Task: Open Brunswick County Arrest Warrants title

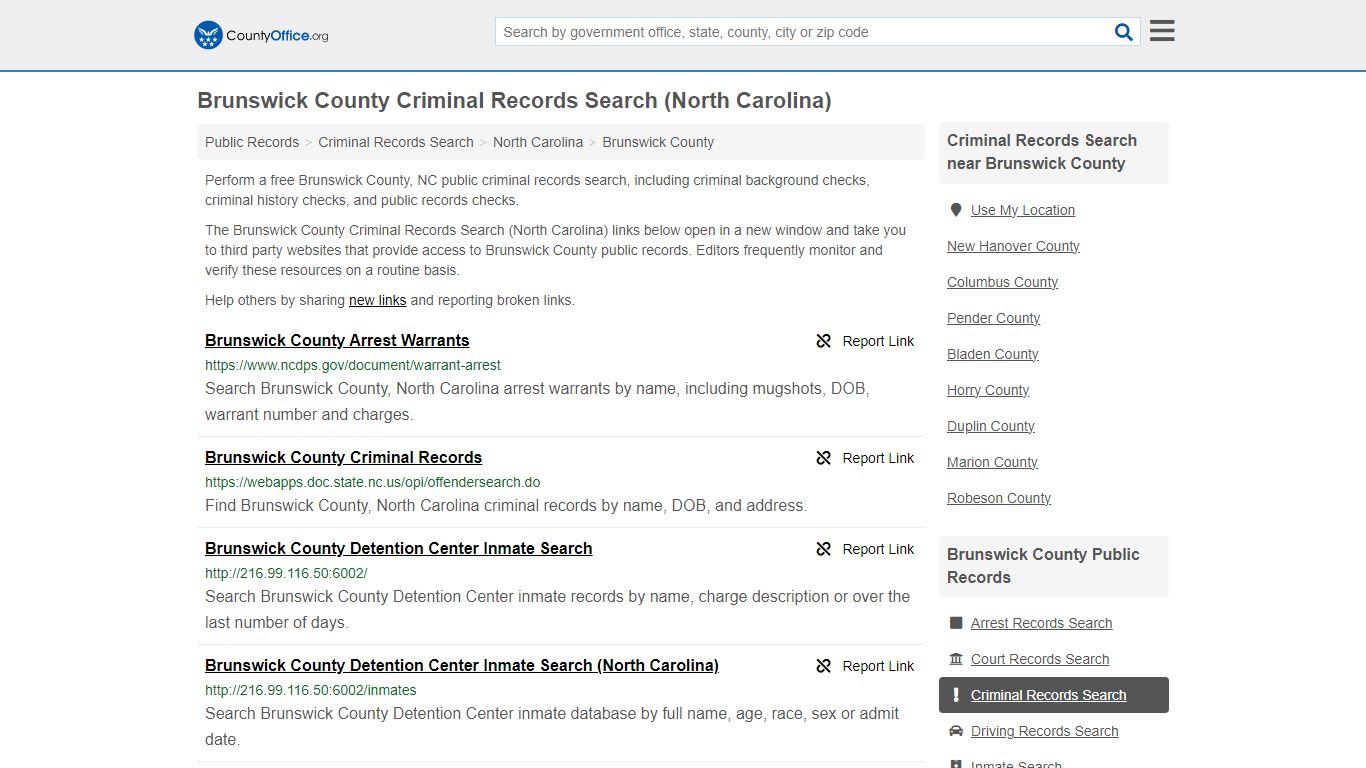Action: click(337, 340)
